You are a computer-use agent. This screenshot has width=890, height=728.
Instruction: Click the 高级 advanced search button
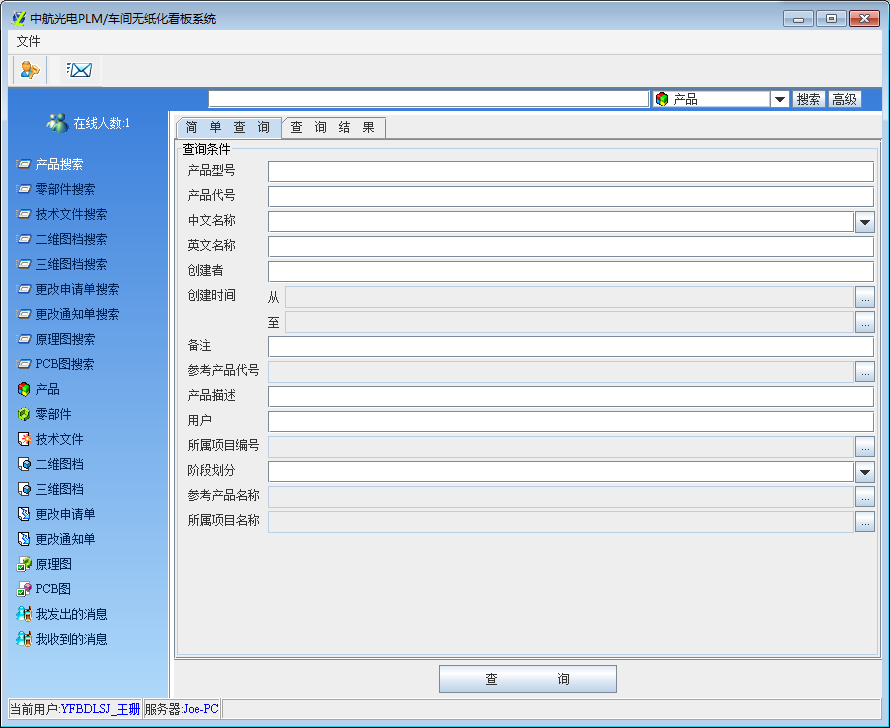pyautogui.click(x=845, y=99)
